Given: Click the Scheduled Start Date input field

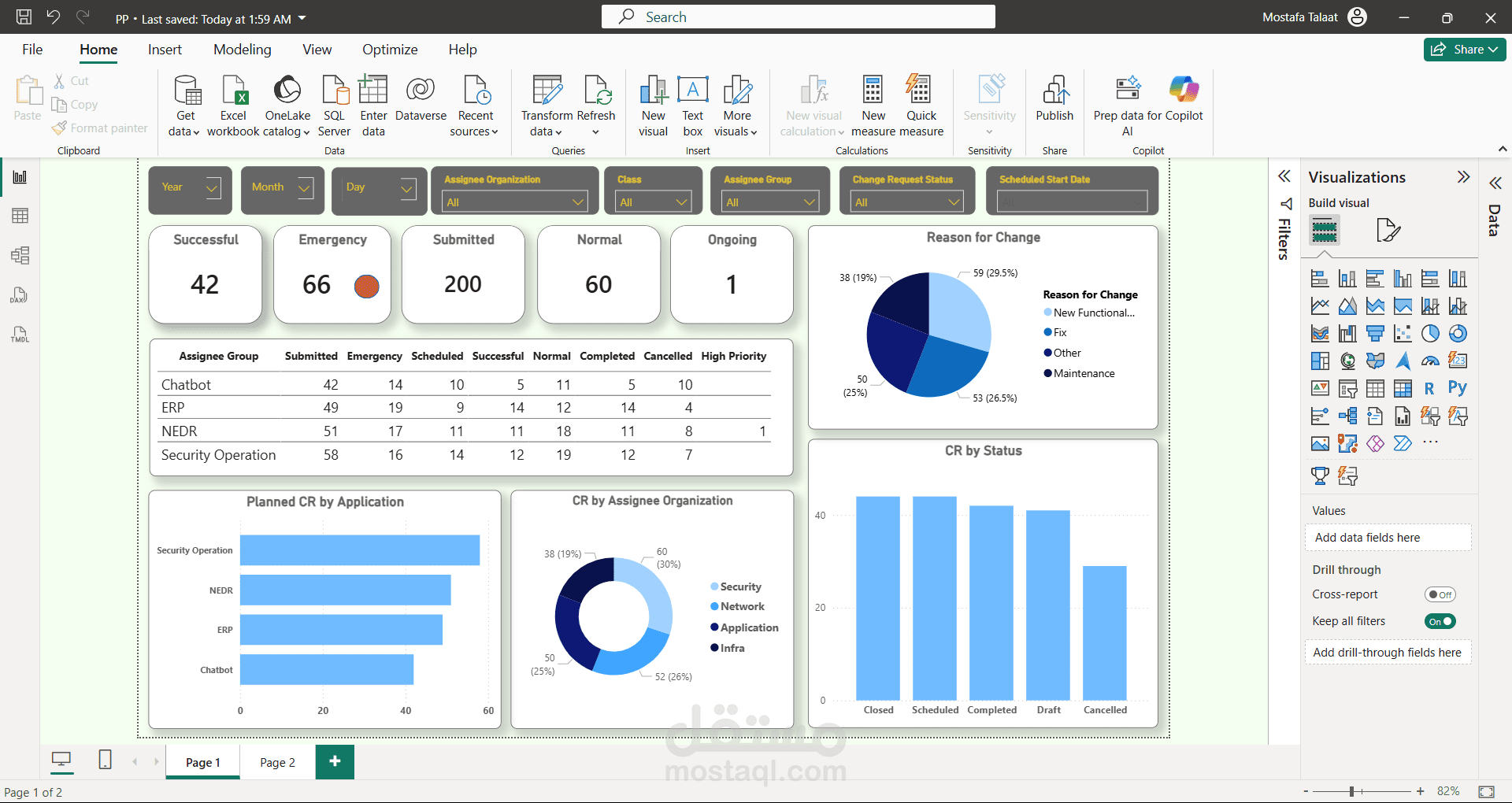Looking at the screenshot, I should tap(1072, 202).
